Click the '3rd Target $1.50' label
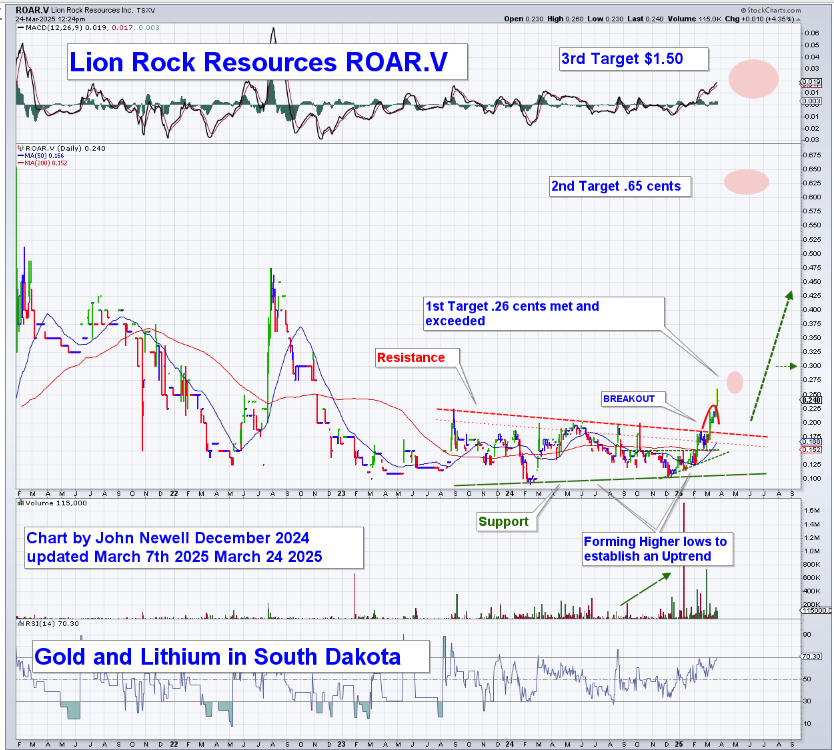Image resolution: width=834 pixels, height=750 pixels. 634,59
